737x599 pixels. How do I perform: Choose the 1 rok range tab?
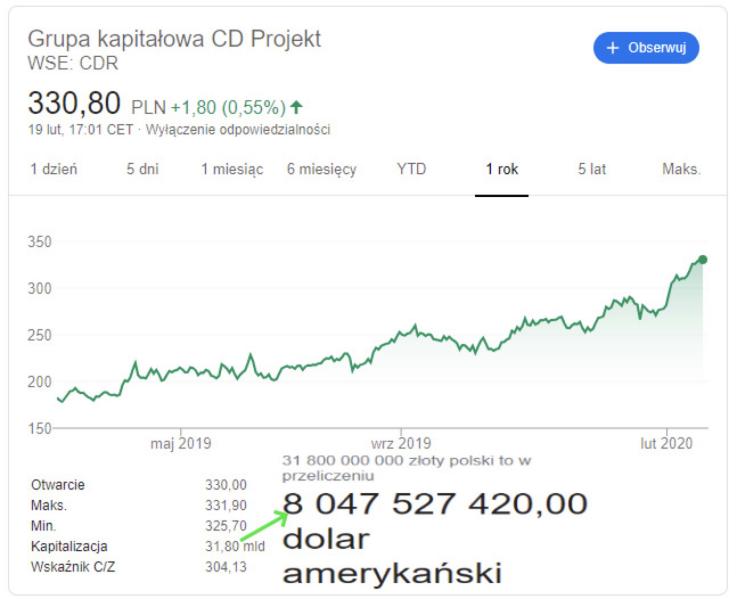click(x=502, y=169)
